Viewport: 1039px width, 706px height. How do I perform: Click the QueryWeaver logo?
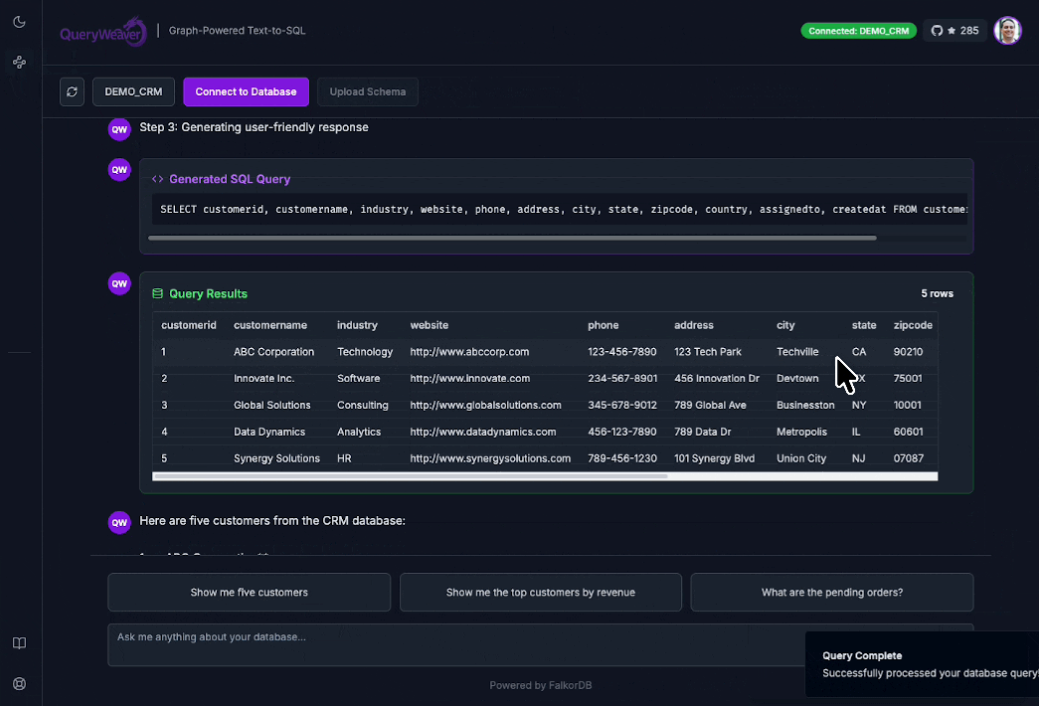click(103, 32)
